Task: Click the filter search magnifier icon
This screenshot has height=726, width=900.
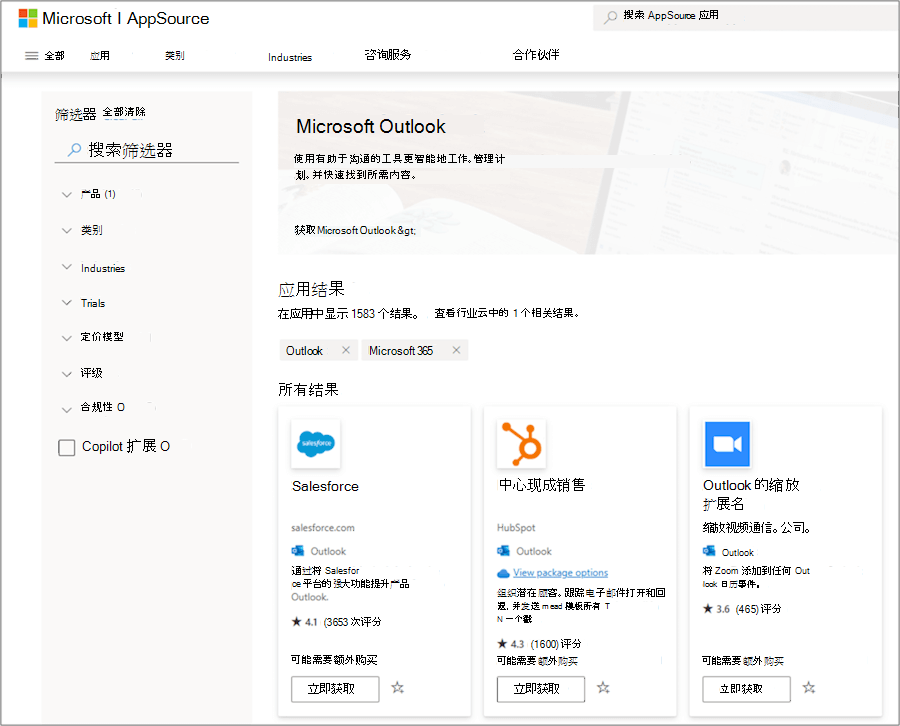Action: click(75, 150)
